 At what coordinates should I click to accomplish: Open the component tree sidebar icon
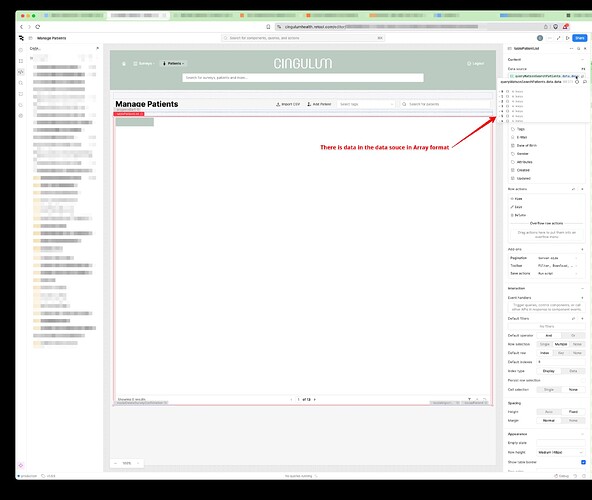tap(21, 61)
